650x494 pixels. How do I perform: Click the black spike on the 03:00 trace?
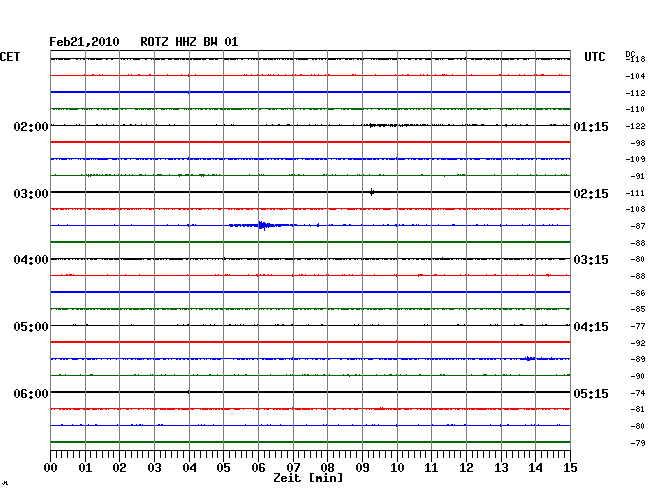coord(372,192)
